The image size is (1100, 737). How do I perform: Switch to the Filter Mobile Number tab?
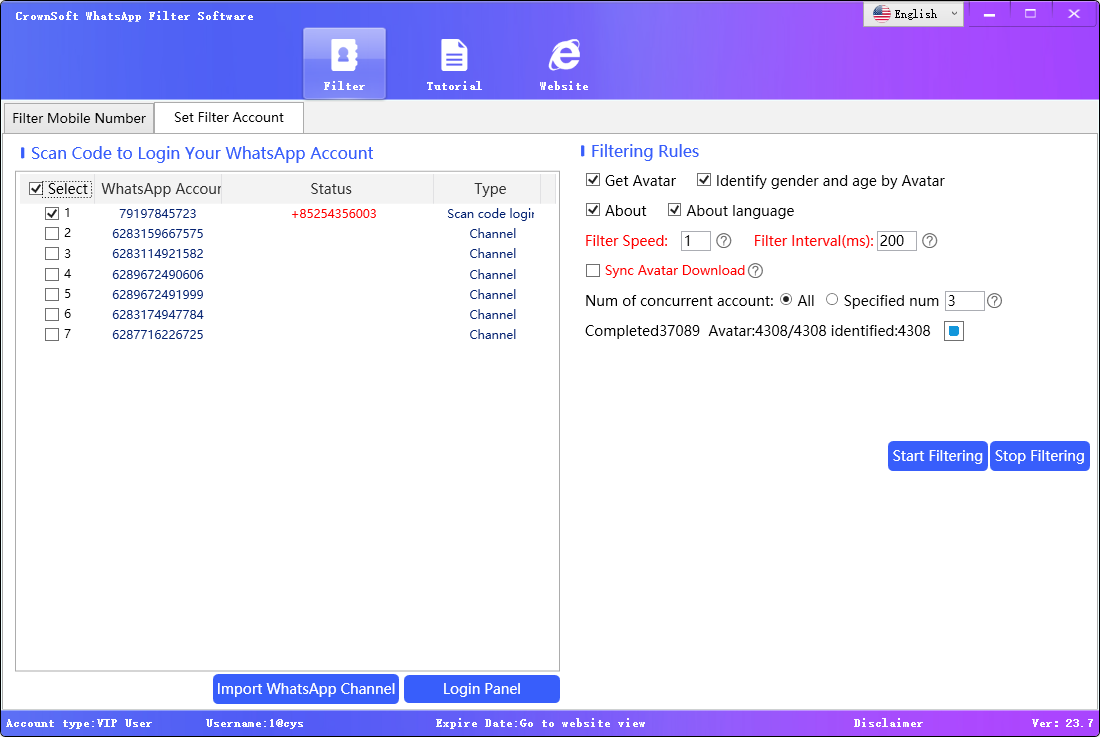[78, 117]
